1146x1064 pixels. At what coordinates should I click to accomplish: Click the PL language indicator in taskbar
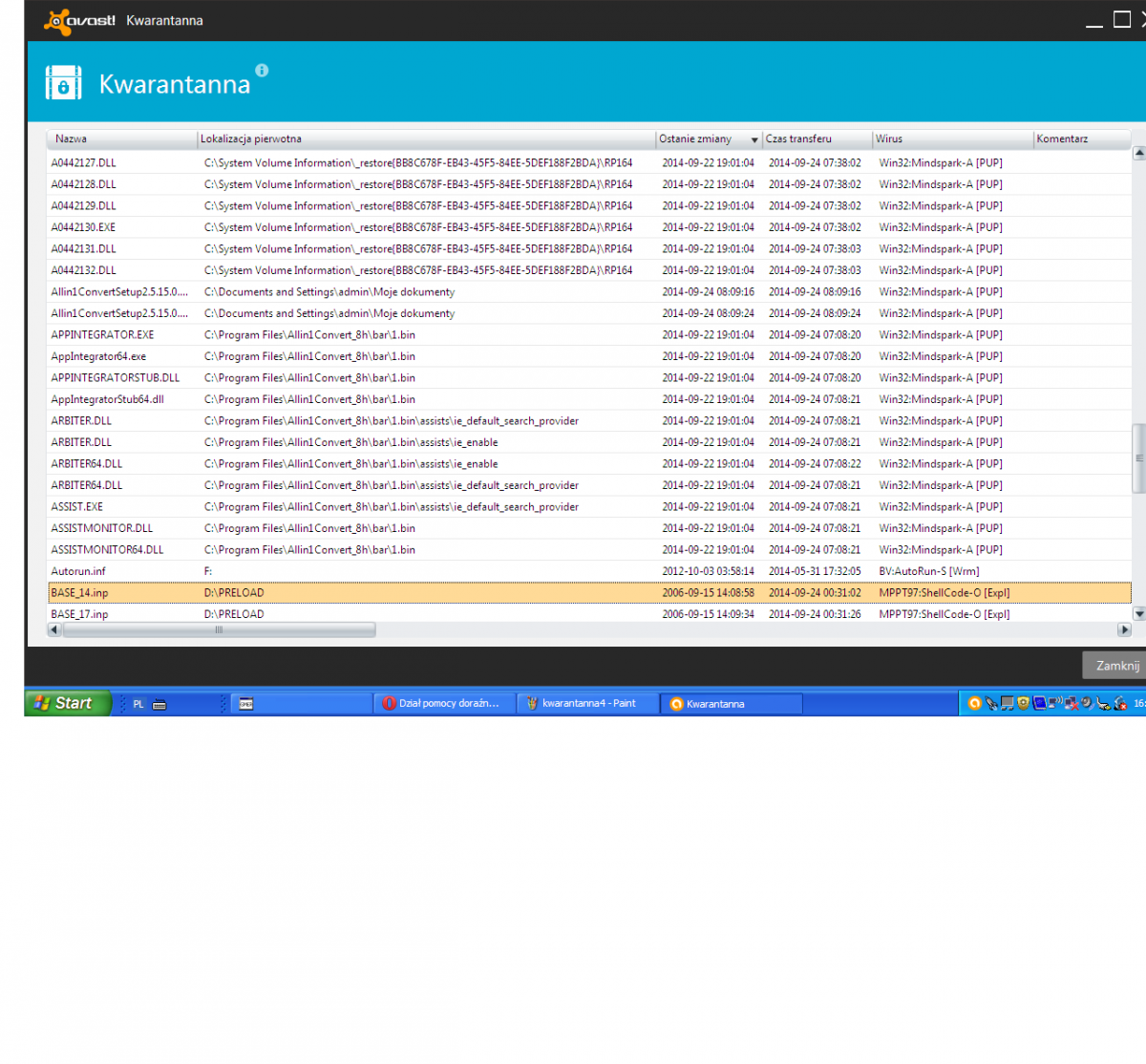click(138, 704)
